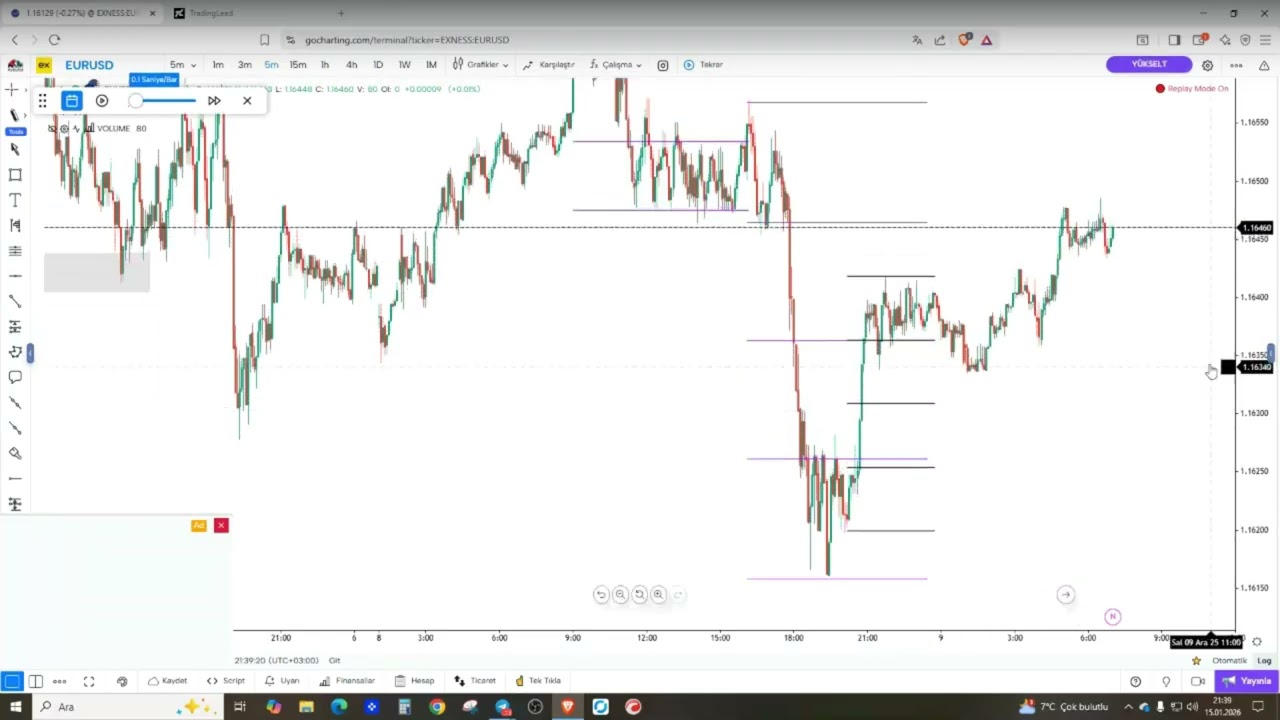Click the Yayınla publish button
The width and height of the screenshot is (1280, 720).
(x=1245, y=681)
